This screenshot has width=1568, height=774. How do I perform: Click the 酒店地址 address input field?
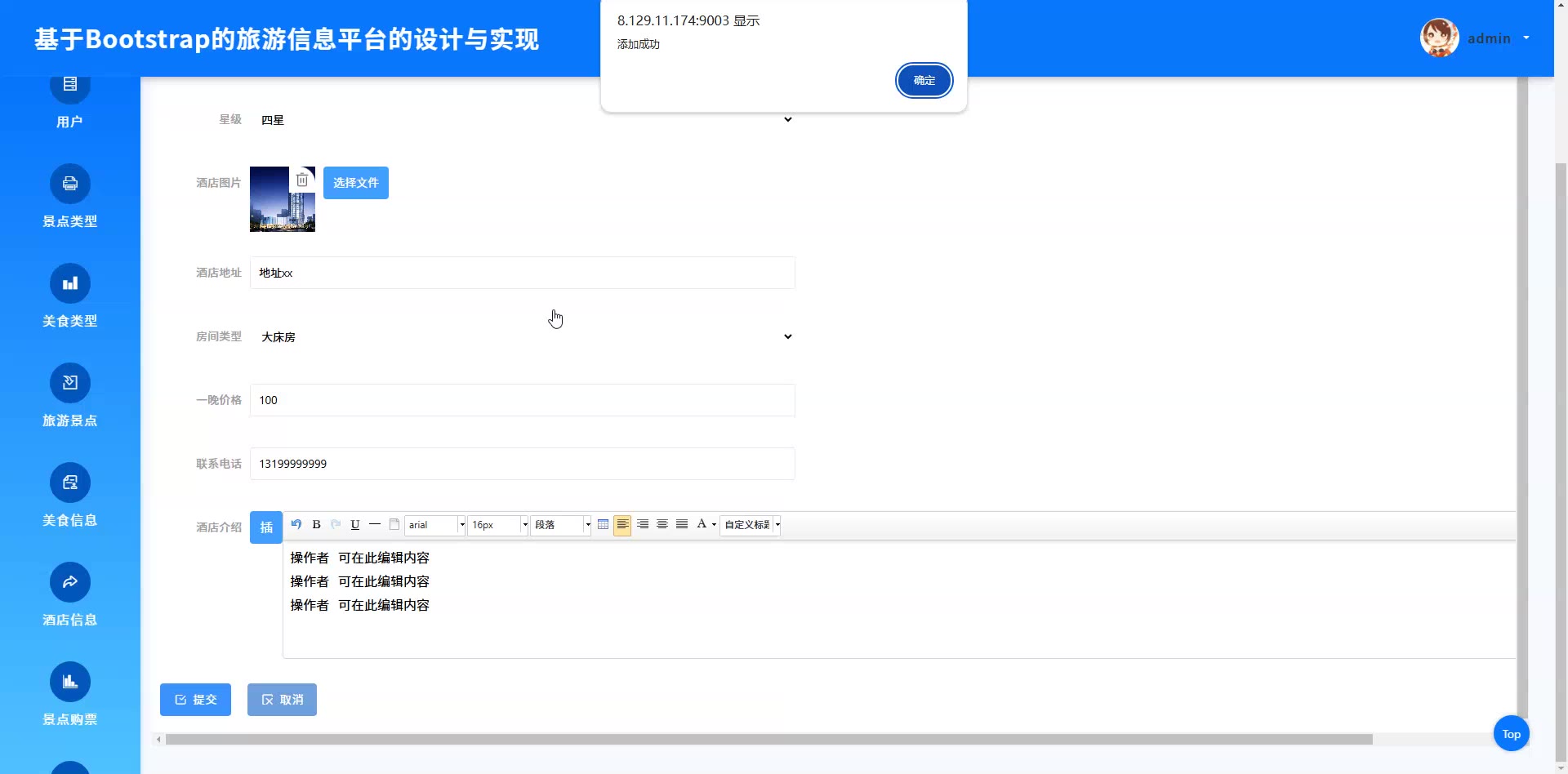(523, 273)
